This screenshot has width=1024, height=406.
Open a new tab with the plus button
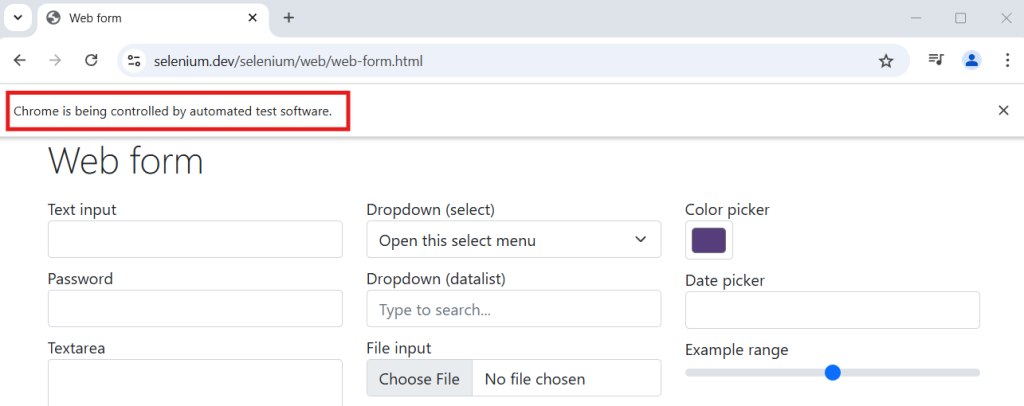(x=289, y=18)
